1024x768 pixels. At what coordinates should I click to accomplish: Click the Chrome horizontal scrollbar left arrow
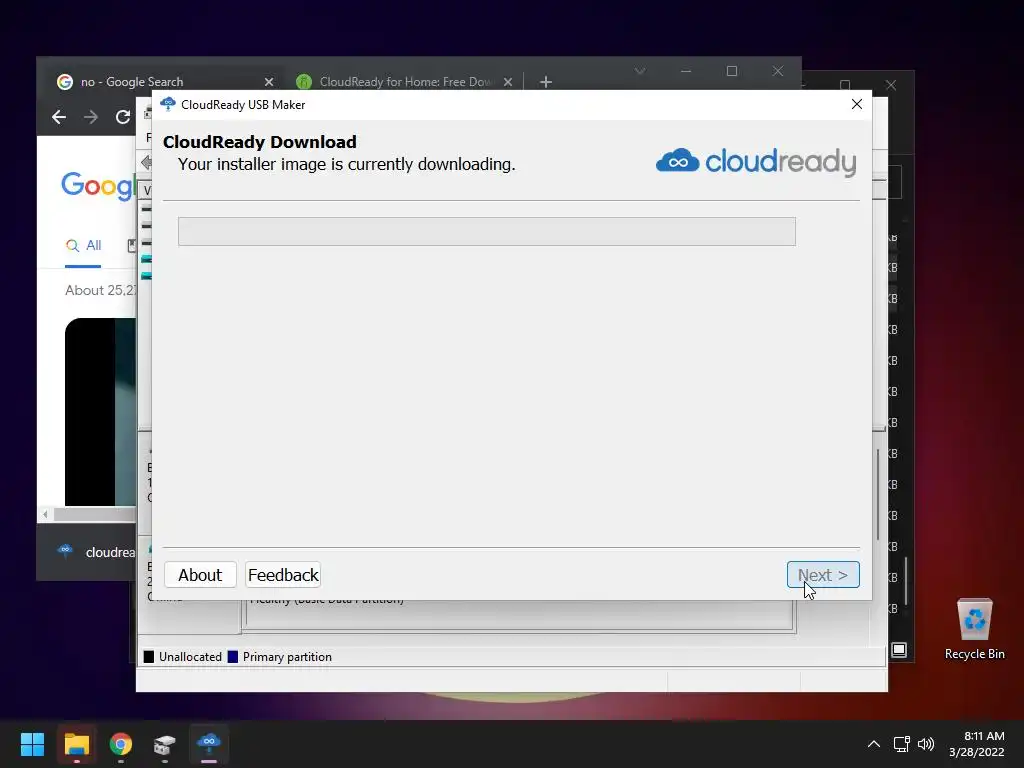[x=45, y=515]
